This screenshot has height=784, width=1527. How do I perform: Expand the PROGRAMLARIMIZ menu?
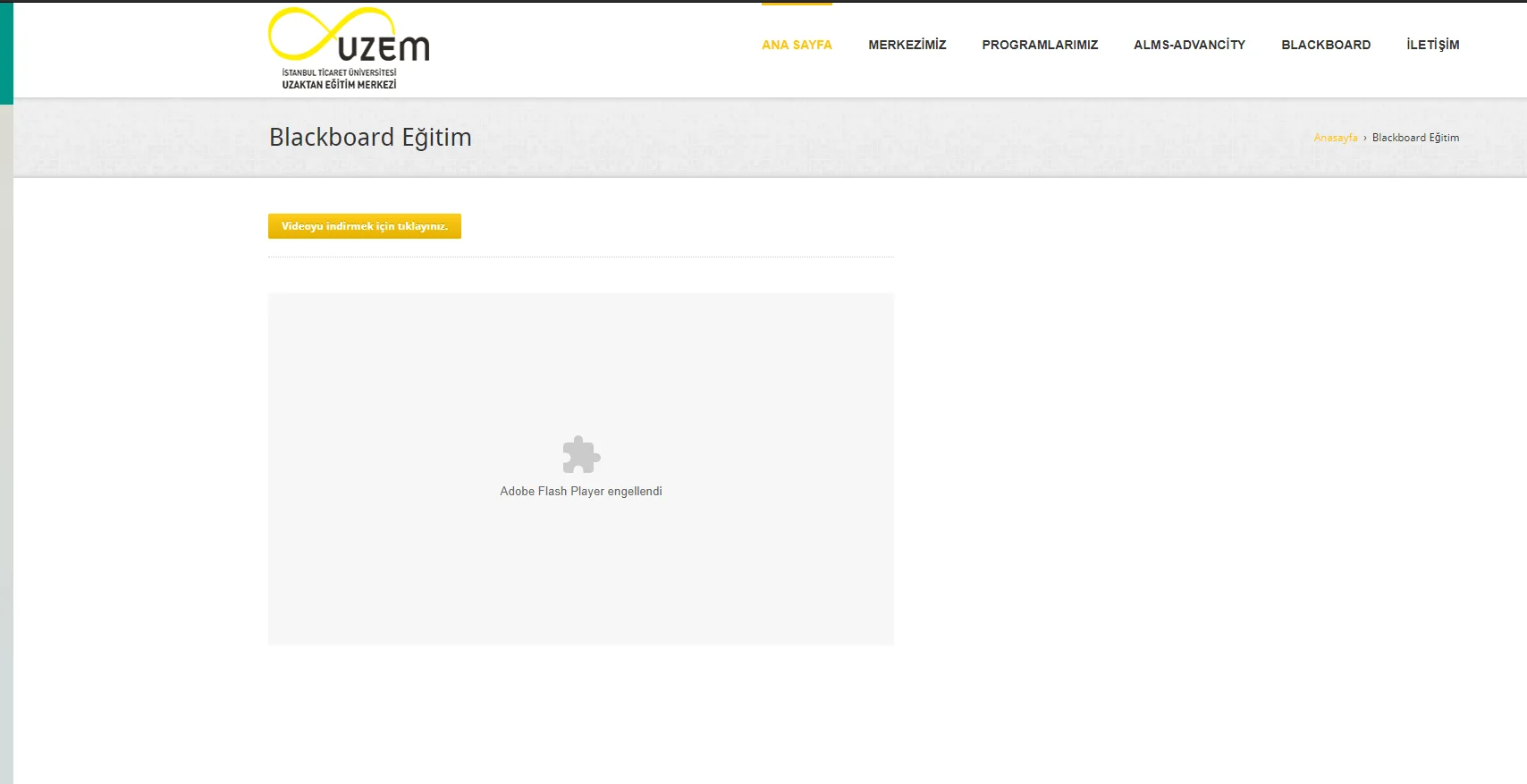coord(1040,45)
